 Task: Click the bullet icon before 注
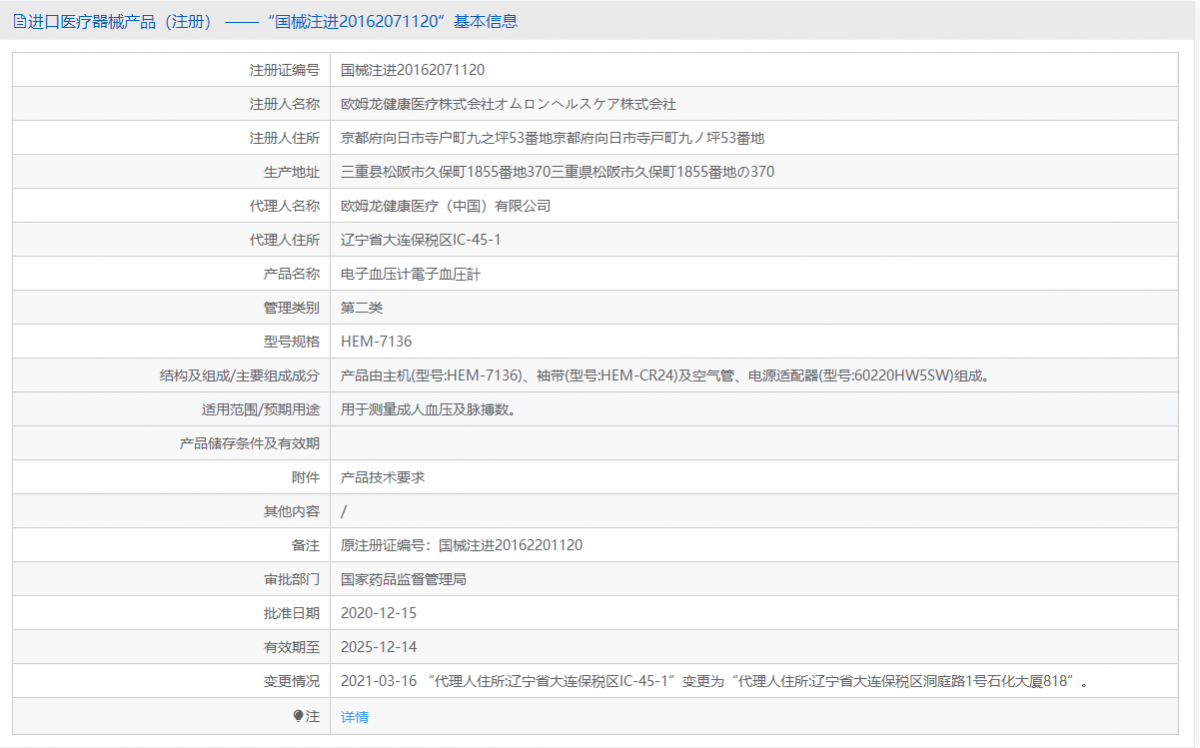297,716
